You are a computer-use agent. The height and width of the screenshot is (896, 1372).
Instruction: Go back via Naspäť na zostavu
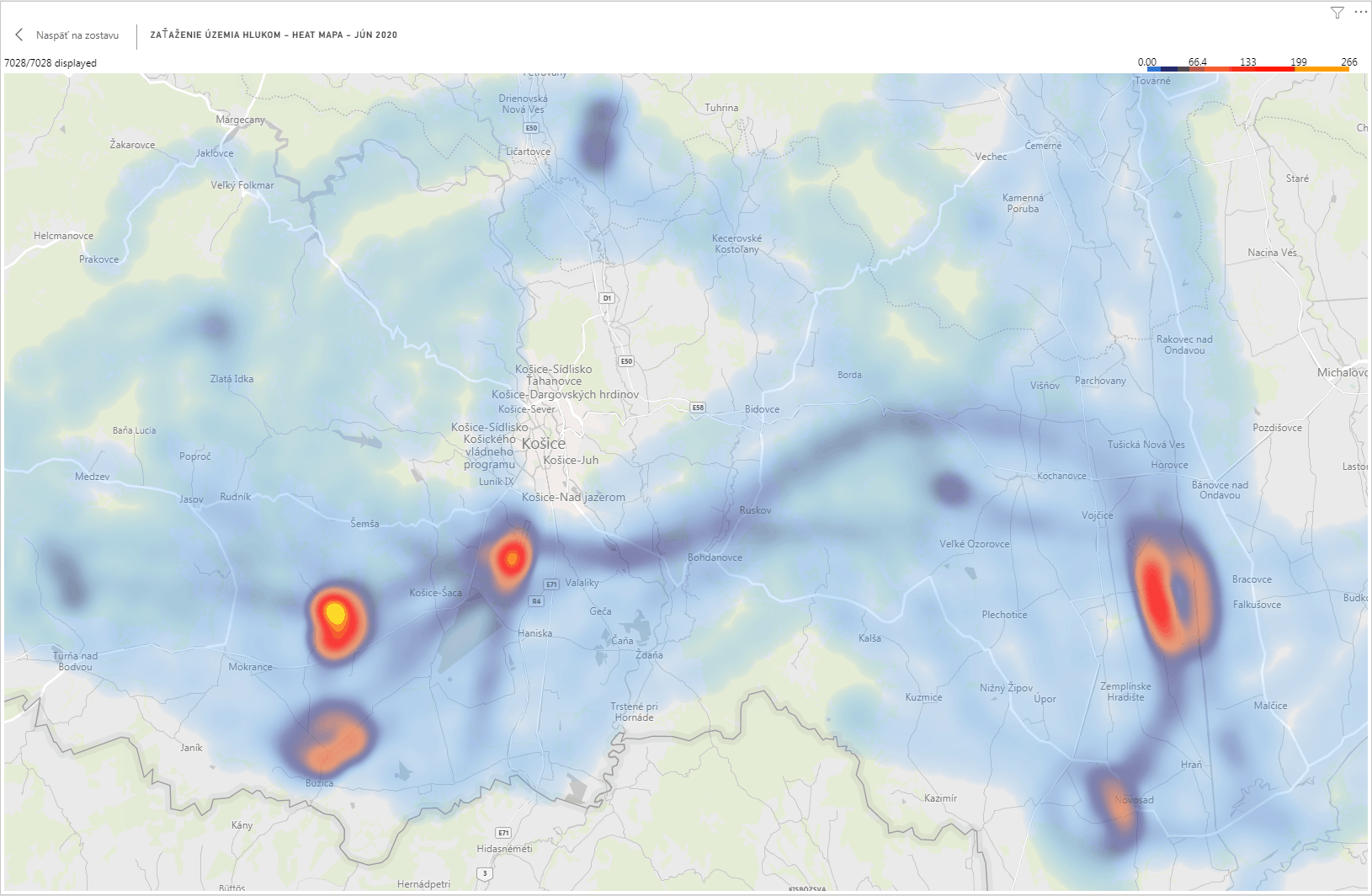77,35
